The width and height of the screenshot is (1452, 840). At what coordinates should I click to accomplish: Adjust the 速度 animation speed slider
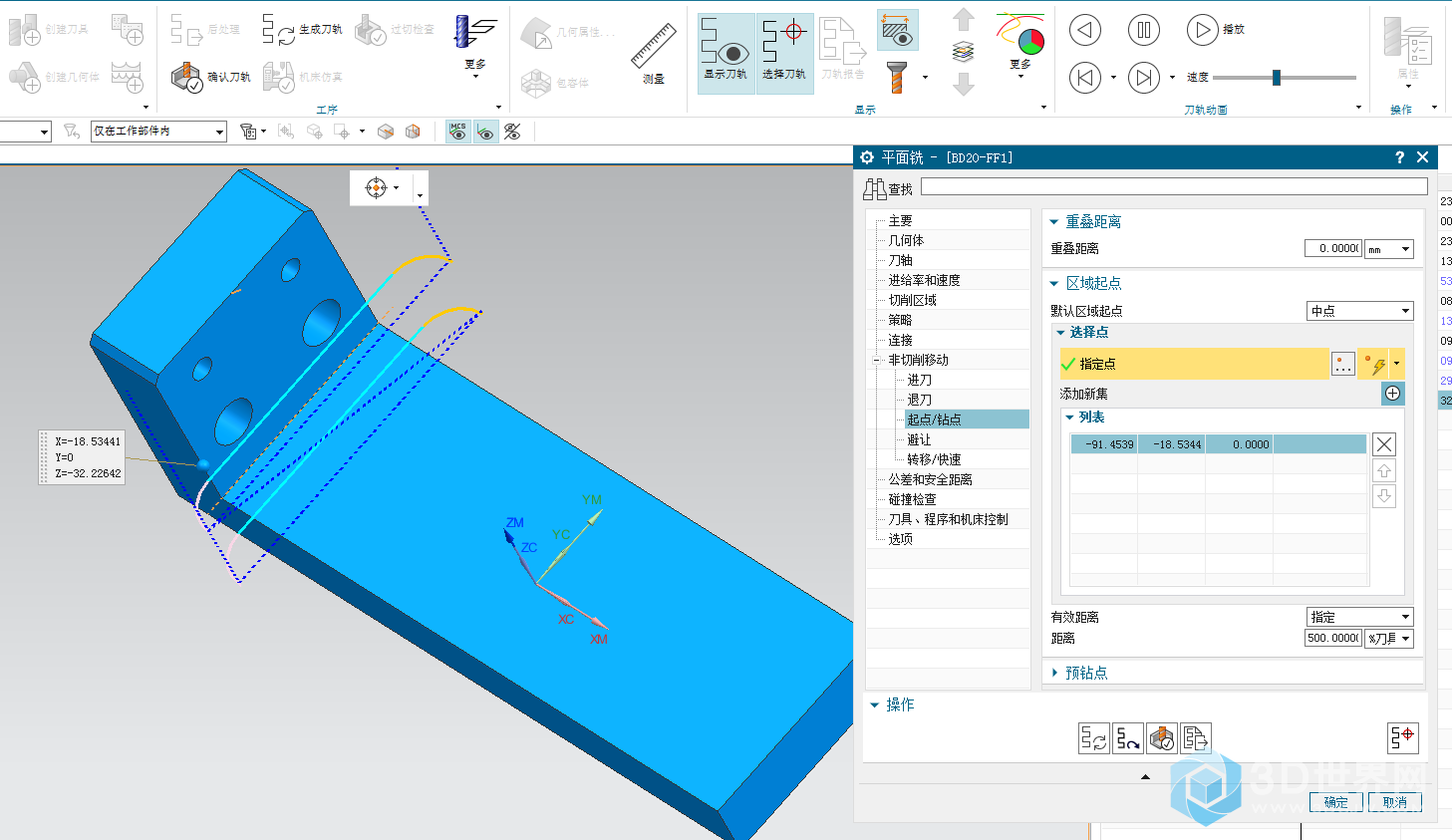click(x=1276, y=78)
